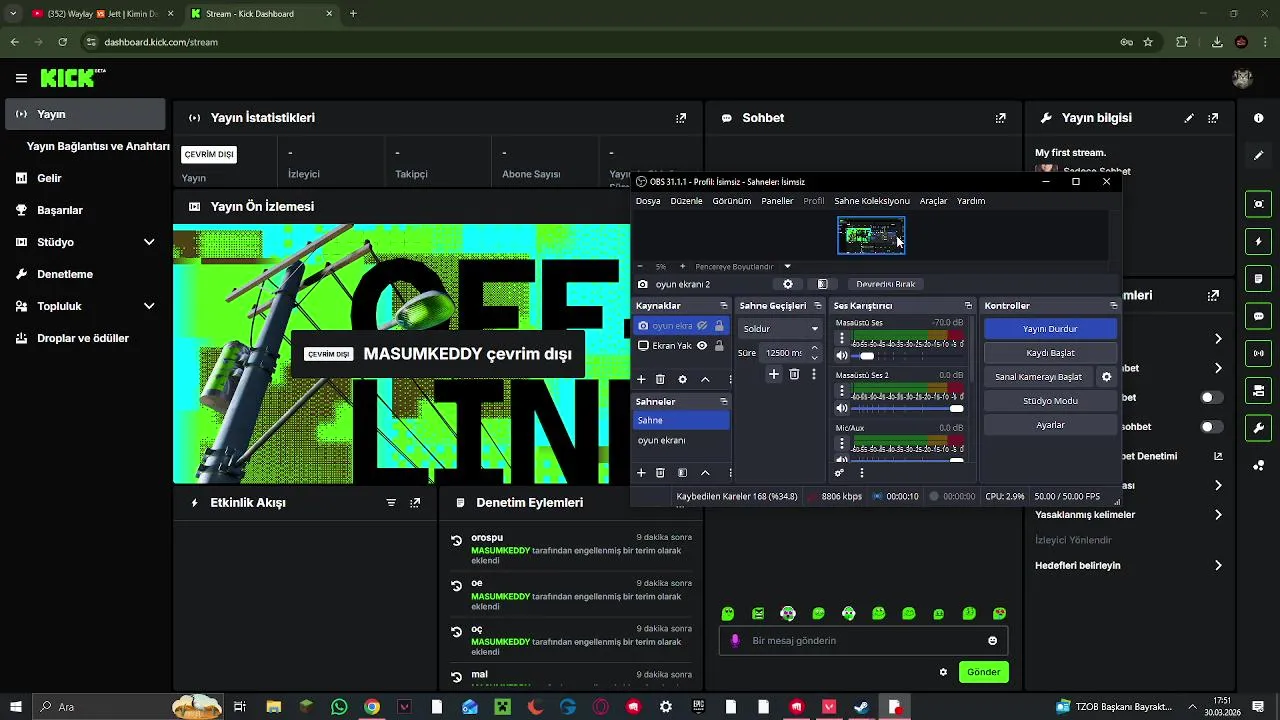Open the Kick hamburger menu

(x=21, y=78)
